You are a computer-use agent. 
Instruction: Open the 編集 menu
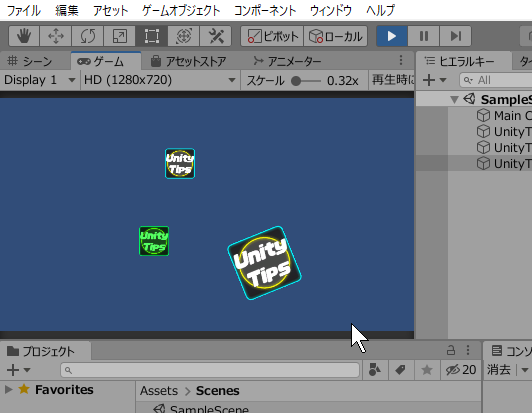pyautogui.click(x=67, y=11)
